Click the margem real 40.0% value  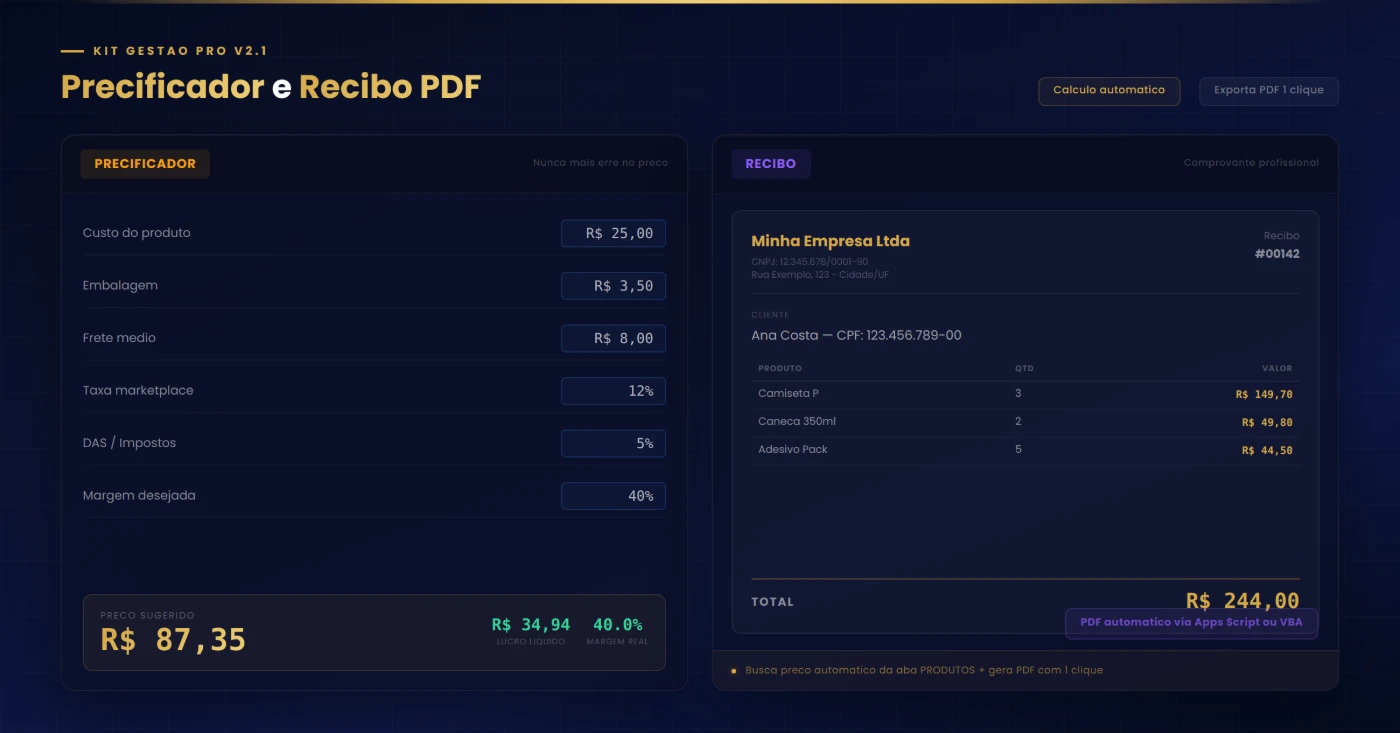(617, 625)
